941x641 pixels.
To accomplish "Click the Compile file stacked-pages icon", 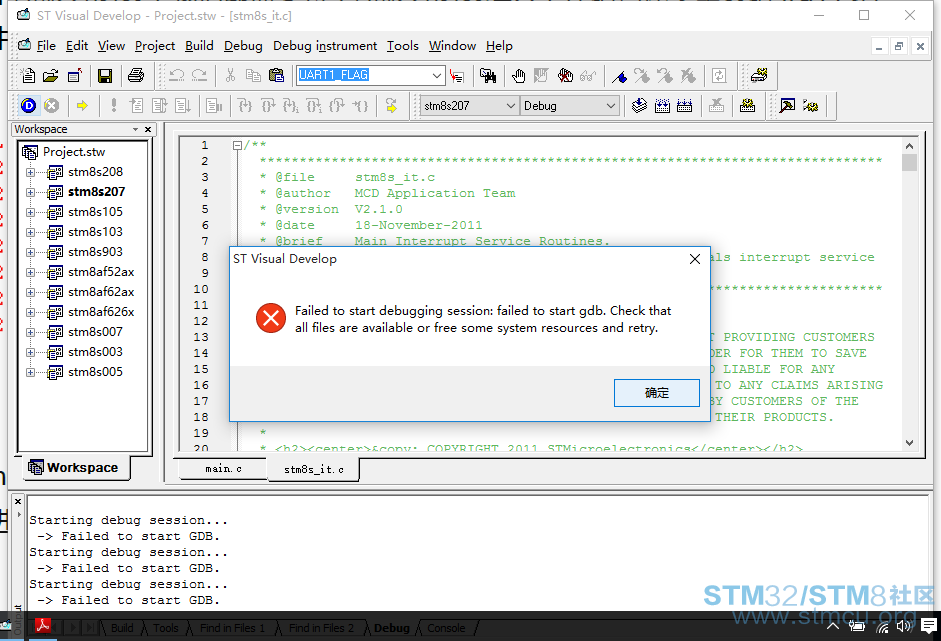I will pyautogui.click(x=639, y=106).
